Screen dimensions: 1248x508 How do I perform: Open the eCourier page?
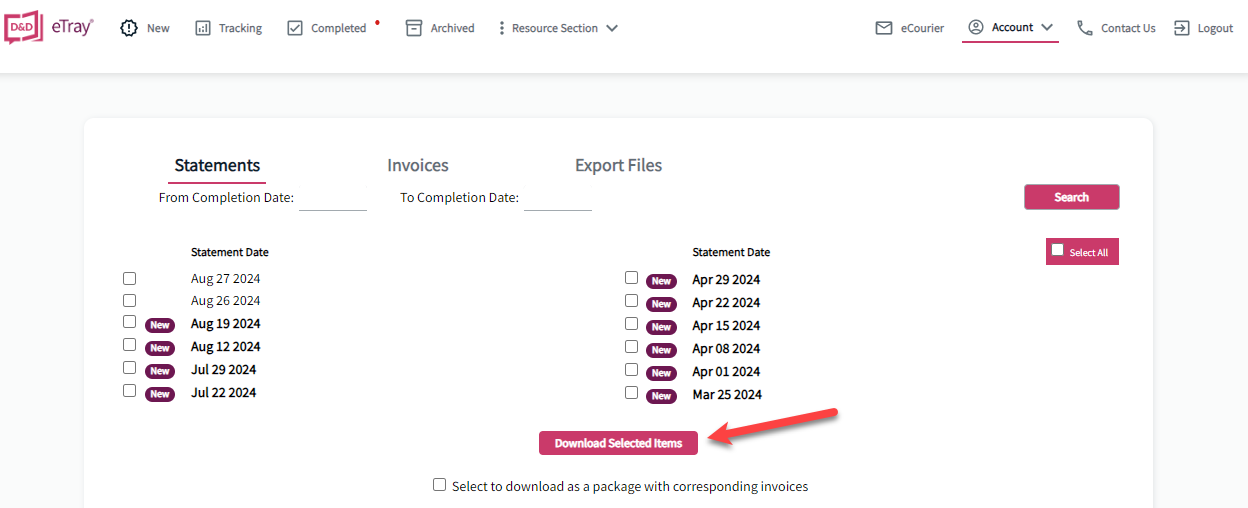click(922, 28)
